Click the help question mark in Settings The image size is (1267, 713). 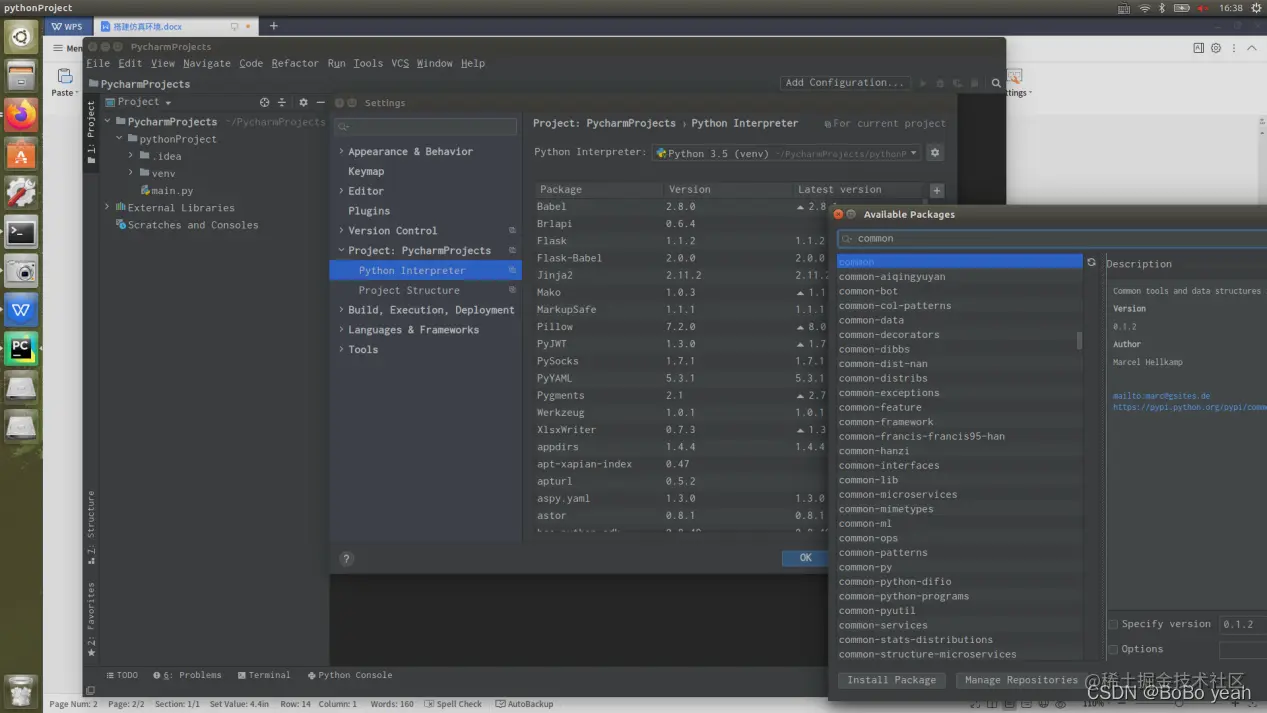click(x=346, y=559)
